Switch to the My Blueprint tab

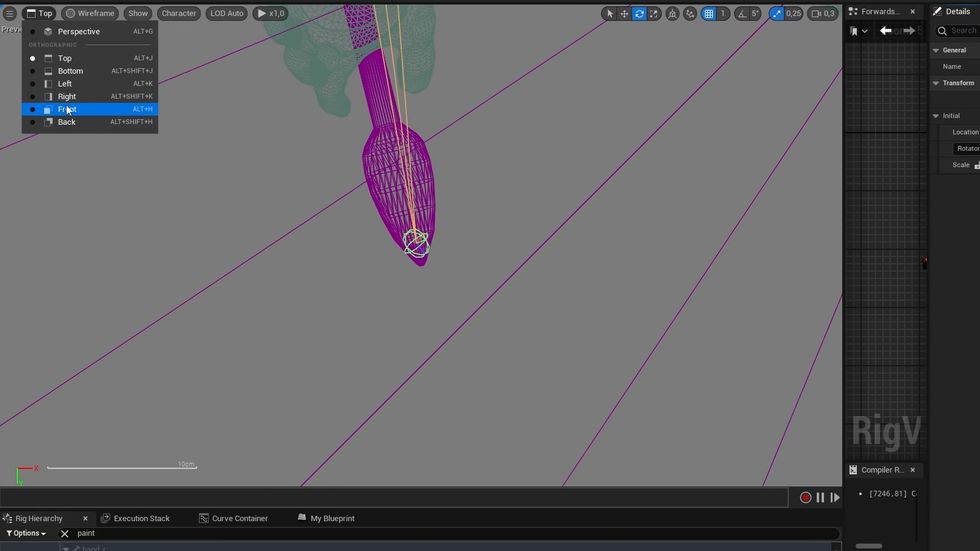[326, 519]
